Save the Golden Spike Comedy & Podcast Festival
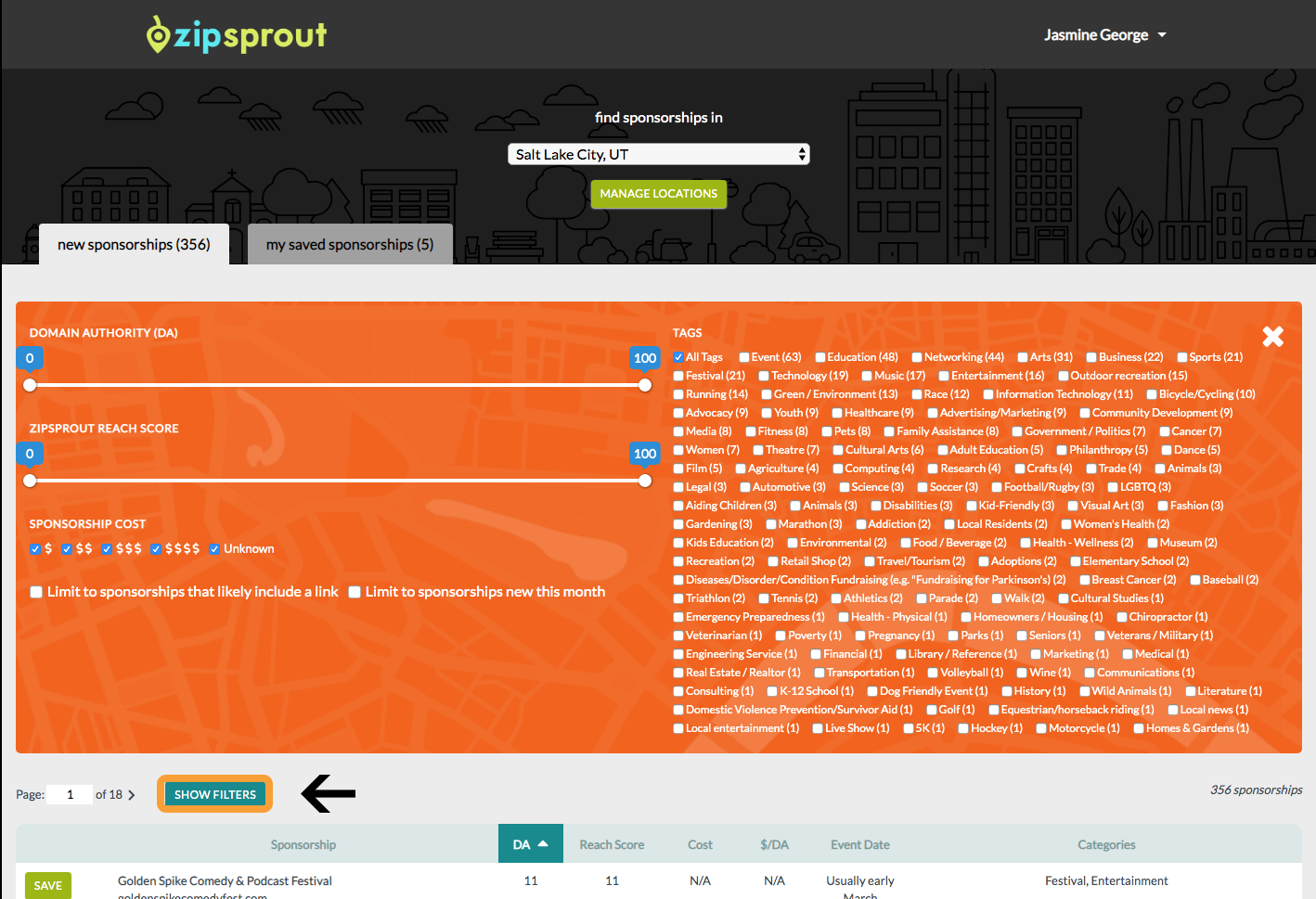1316x899 pixels. click(48, 885)
